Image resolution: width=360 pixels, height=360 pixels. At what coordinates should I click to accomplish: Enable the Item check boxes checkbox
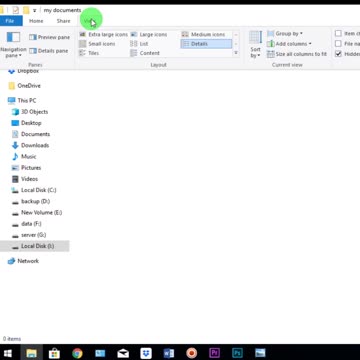[x=338, y=33]
